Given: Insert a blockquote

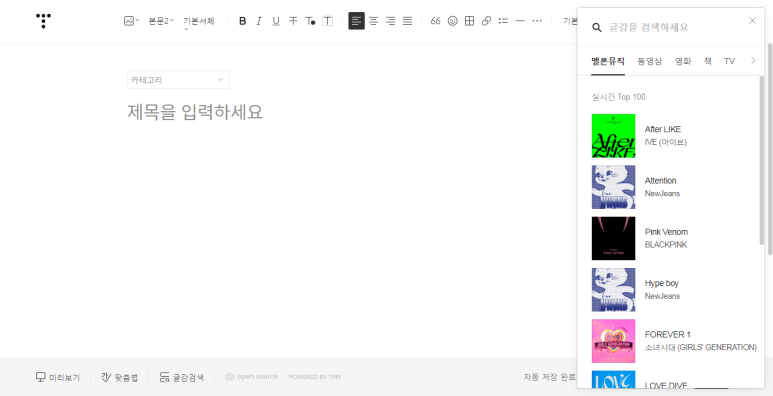Looking at the screenshot, I should coord(435,21).
